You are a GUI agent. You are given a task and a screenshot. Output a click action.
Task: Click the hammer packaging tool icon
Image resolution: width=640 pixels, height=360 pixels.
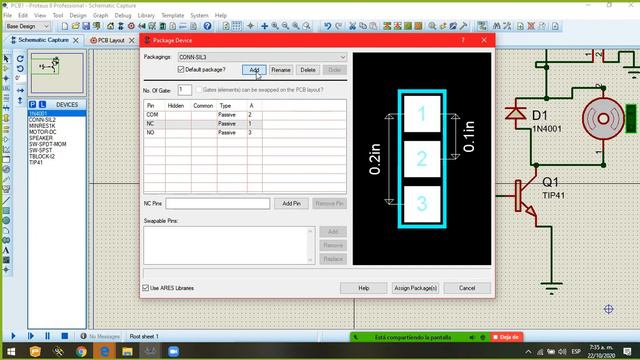464,26
